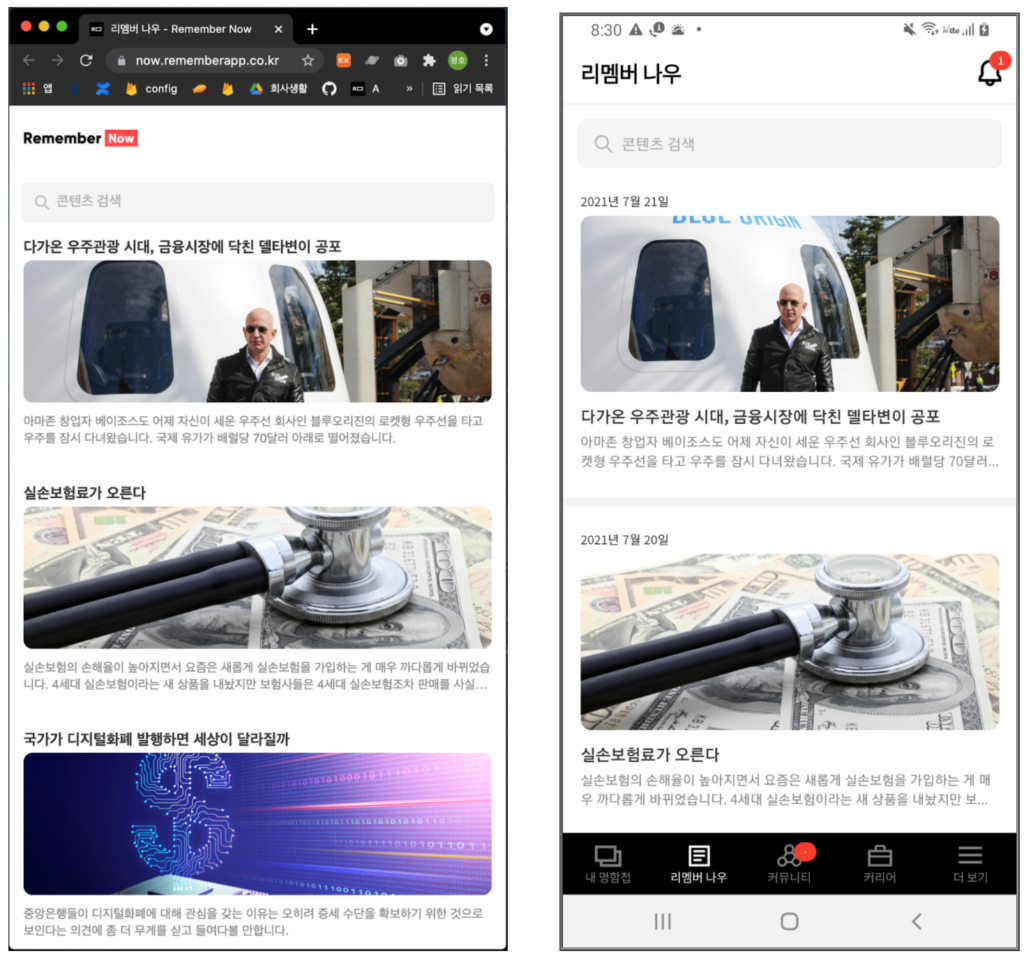Open the 국가가 디지털화폐 발행하면 article headline

pos(156,739)
